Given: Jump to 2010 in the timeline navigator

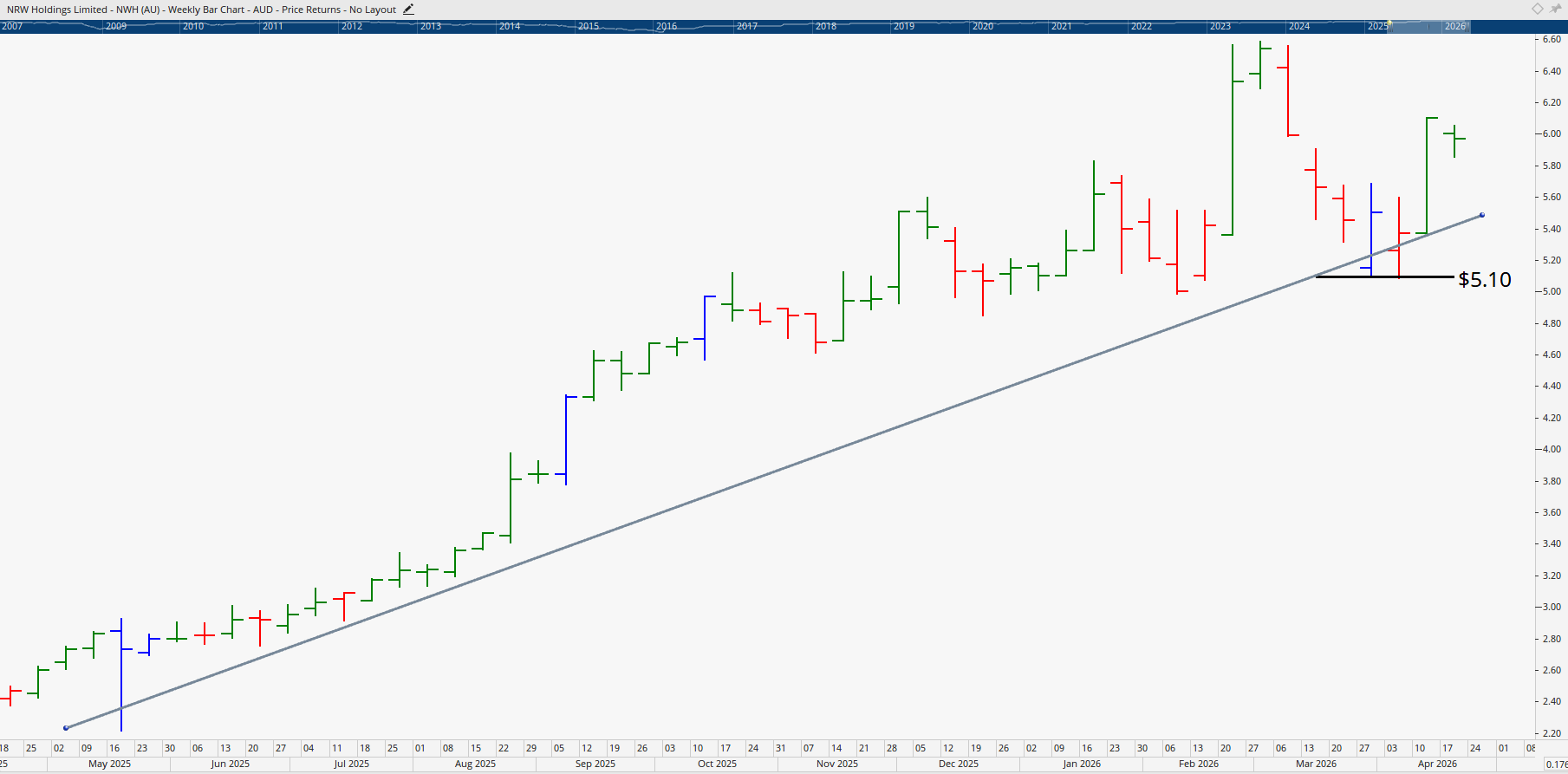Looking at the screenshot, I should click(193, 26).
